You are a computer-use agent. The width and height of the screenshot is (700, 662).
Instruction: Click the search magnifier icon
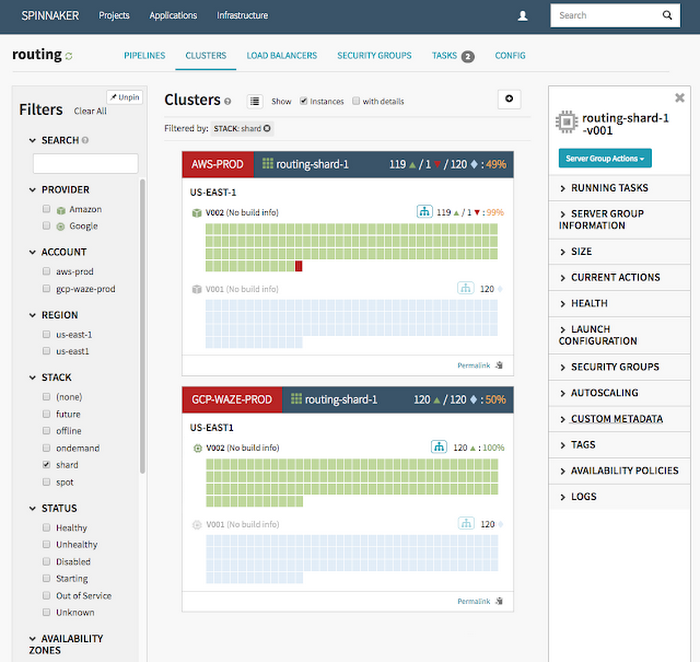(x=667, y=15)
